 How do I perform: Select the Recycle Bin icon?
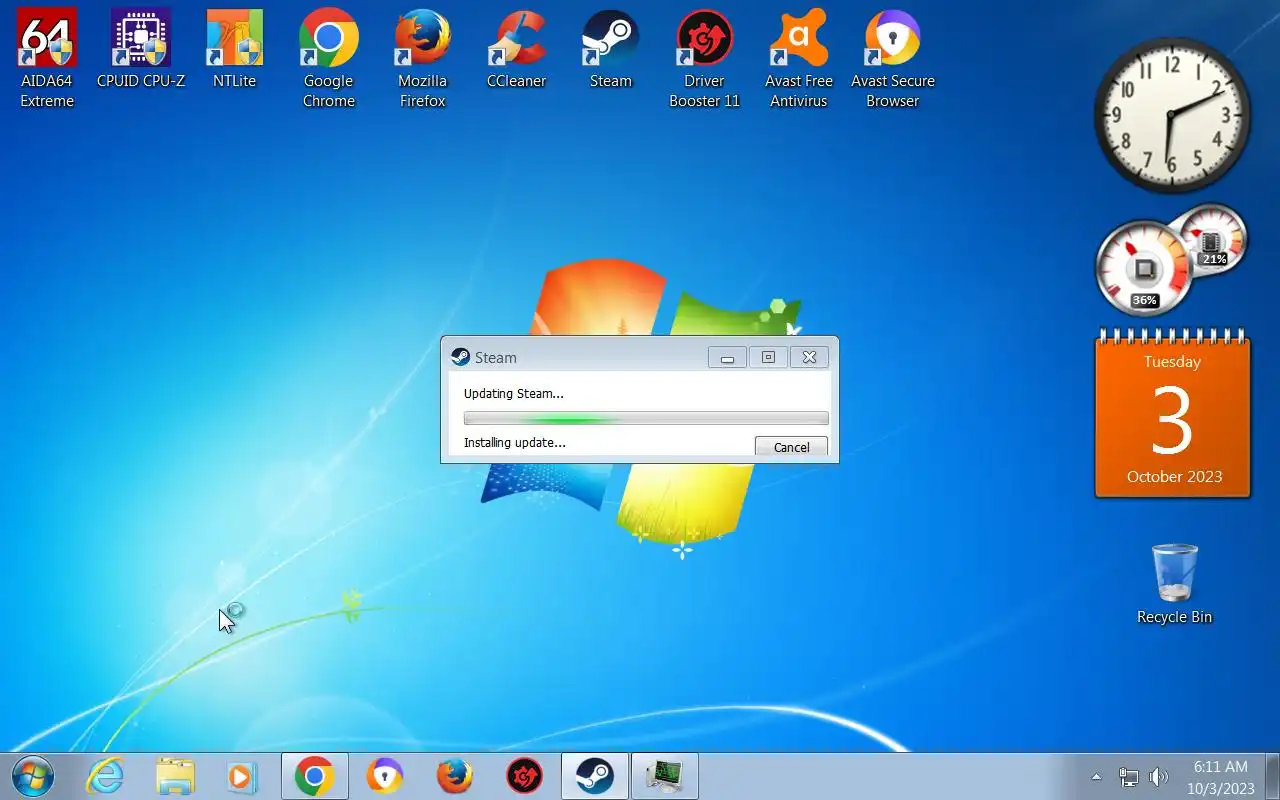1174,584
